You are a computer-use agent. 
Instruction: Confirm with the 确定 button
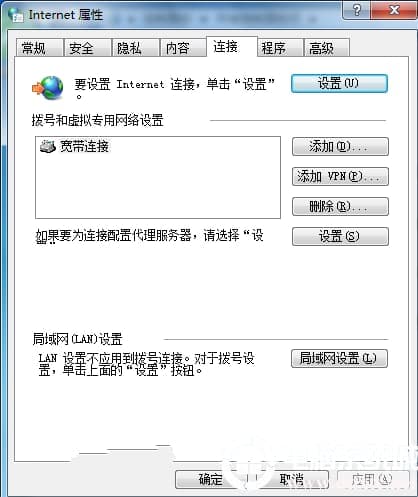pos(210,480)
